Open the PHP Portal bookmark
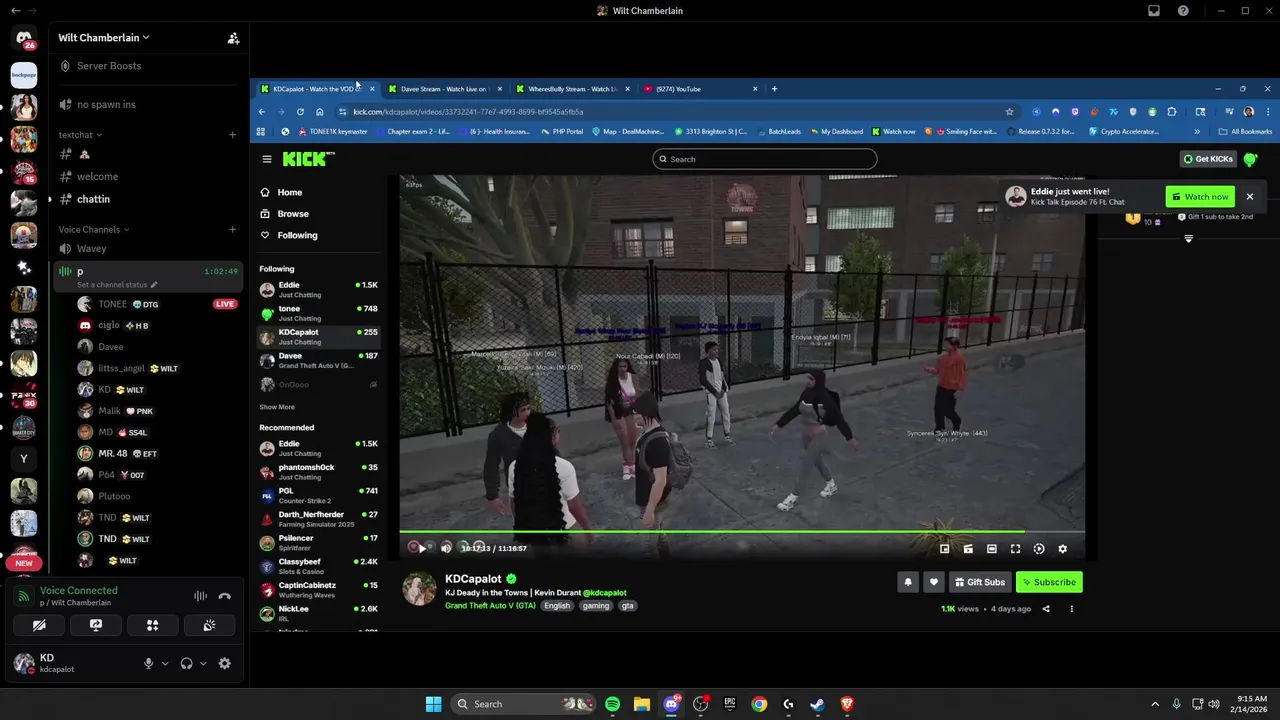This screenshot has width=1280, height=720. click(562, 132)
